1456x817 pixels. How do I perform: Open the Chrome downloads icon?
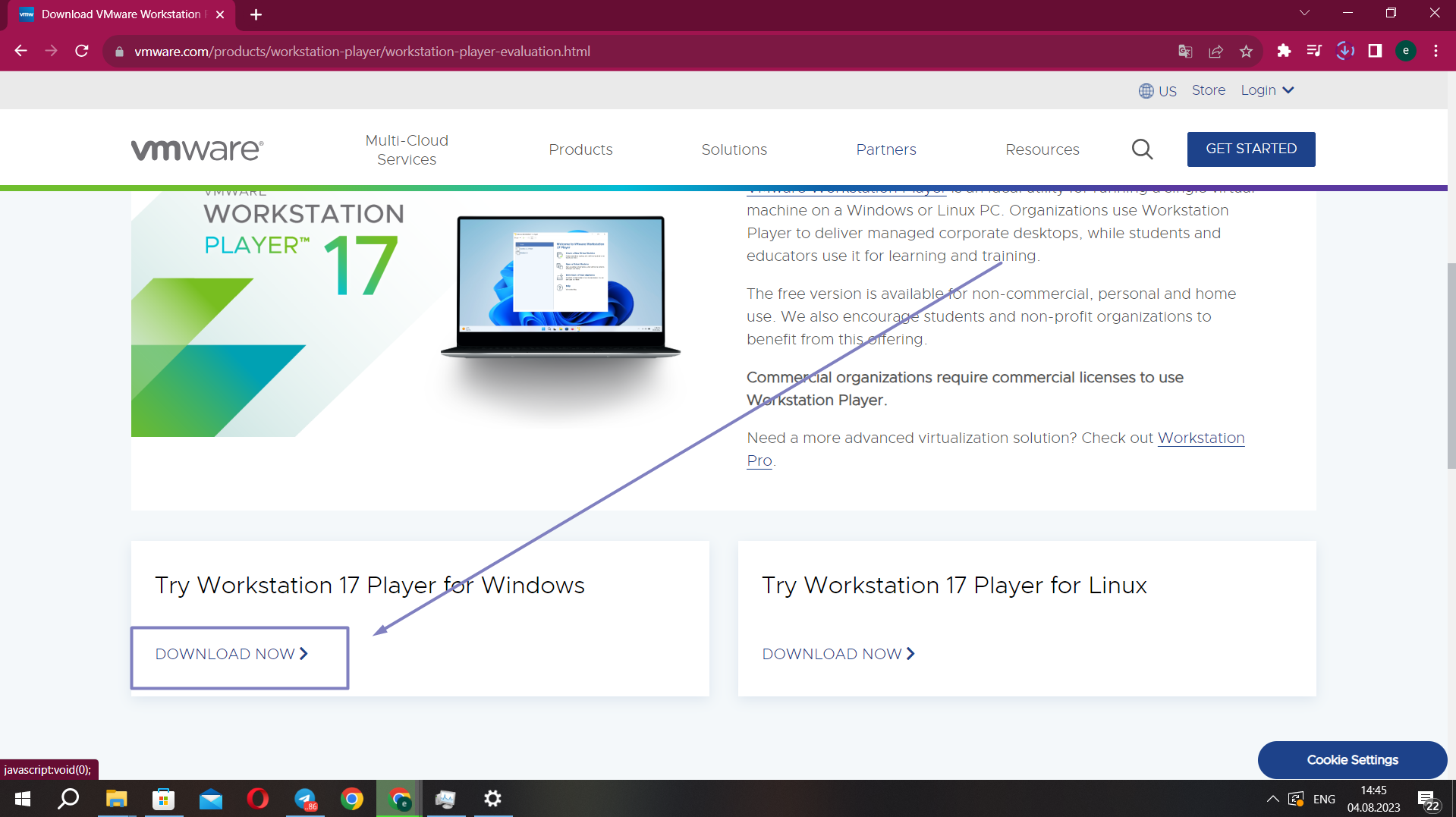coord(1344,51)
